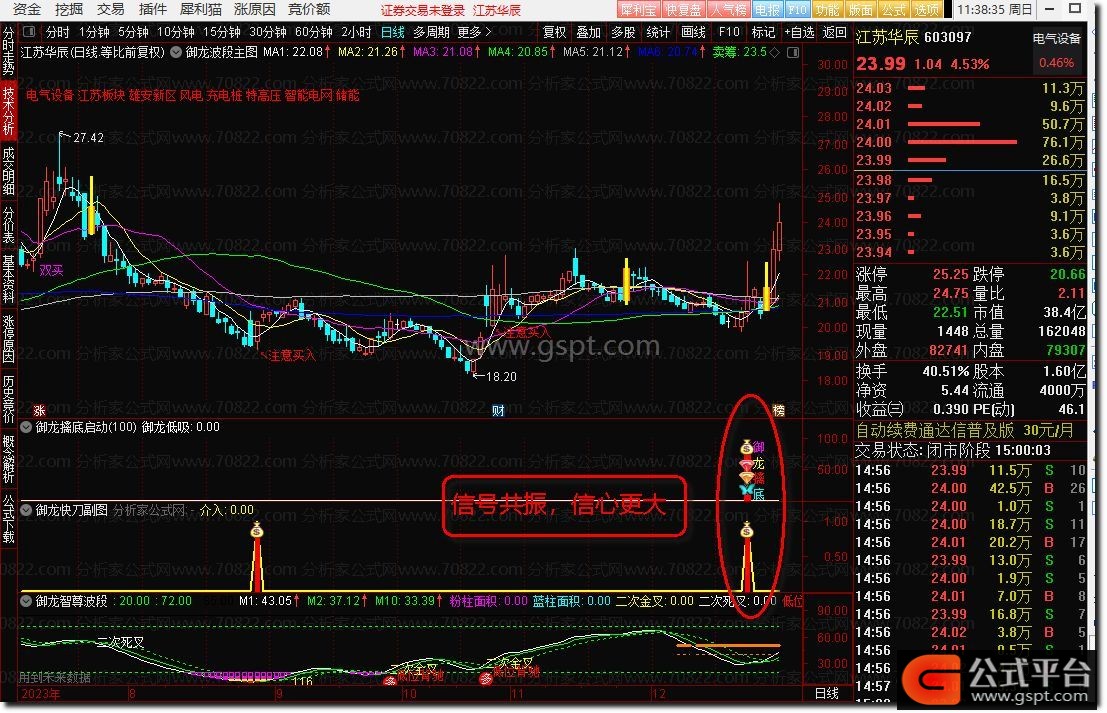Click the 标记 button
The width and height of the screenshot is (1107, 713).
point(763,32)
